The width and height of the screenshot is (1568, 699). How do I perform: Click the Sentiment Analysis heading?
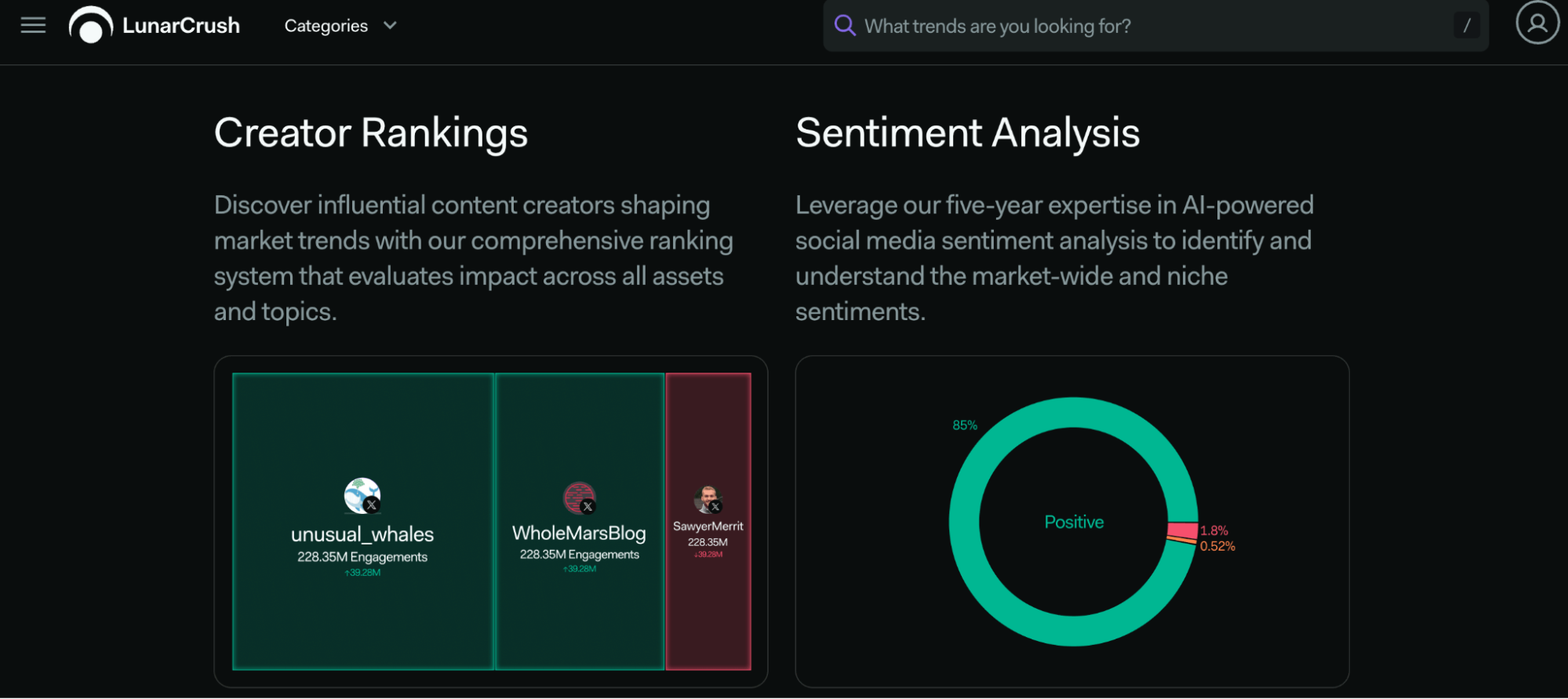(x=967, y=133)
